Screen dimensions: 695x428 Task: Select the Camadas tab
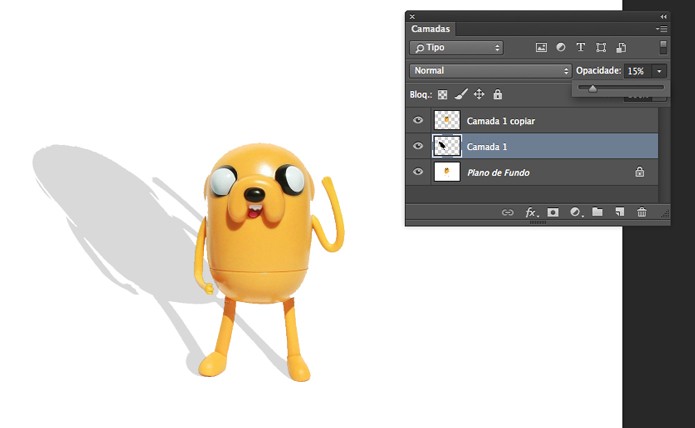(x=430, y=29)
